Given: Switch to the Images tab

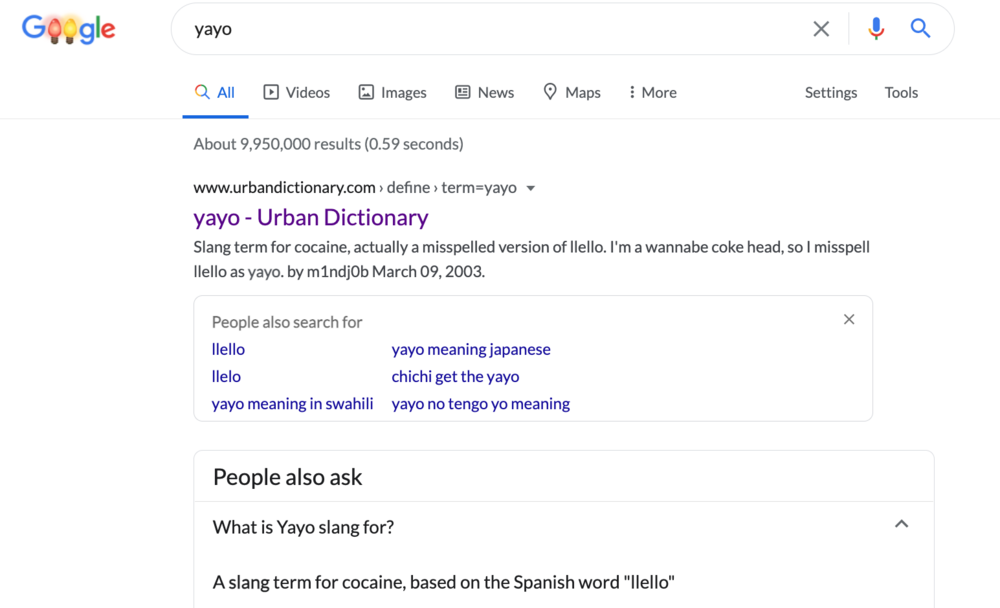Looking at the screenshot, I should [392, 93].
